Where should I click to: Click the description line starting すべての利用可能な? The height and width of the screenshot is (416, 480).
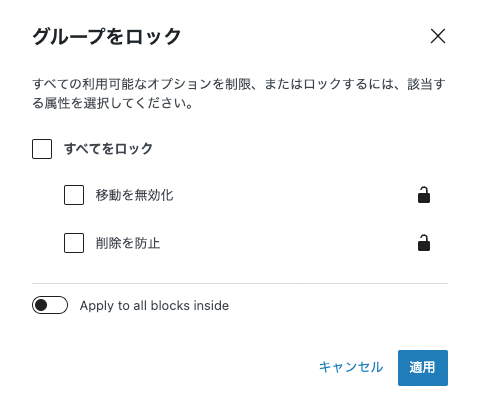[239, 84]
